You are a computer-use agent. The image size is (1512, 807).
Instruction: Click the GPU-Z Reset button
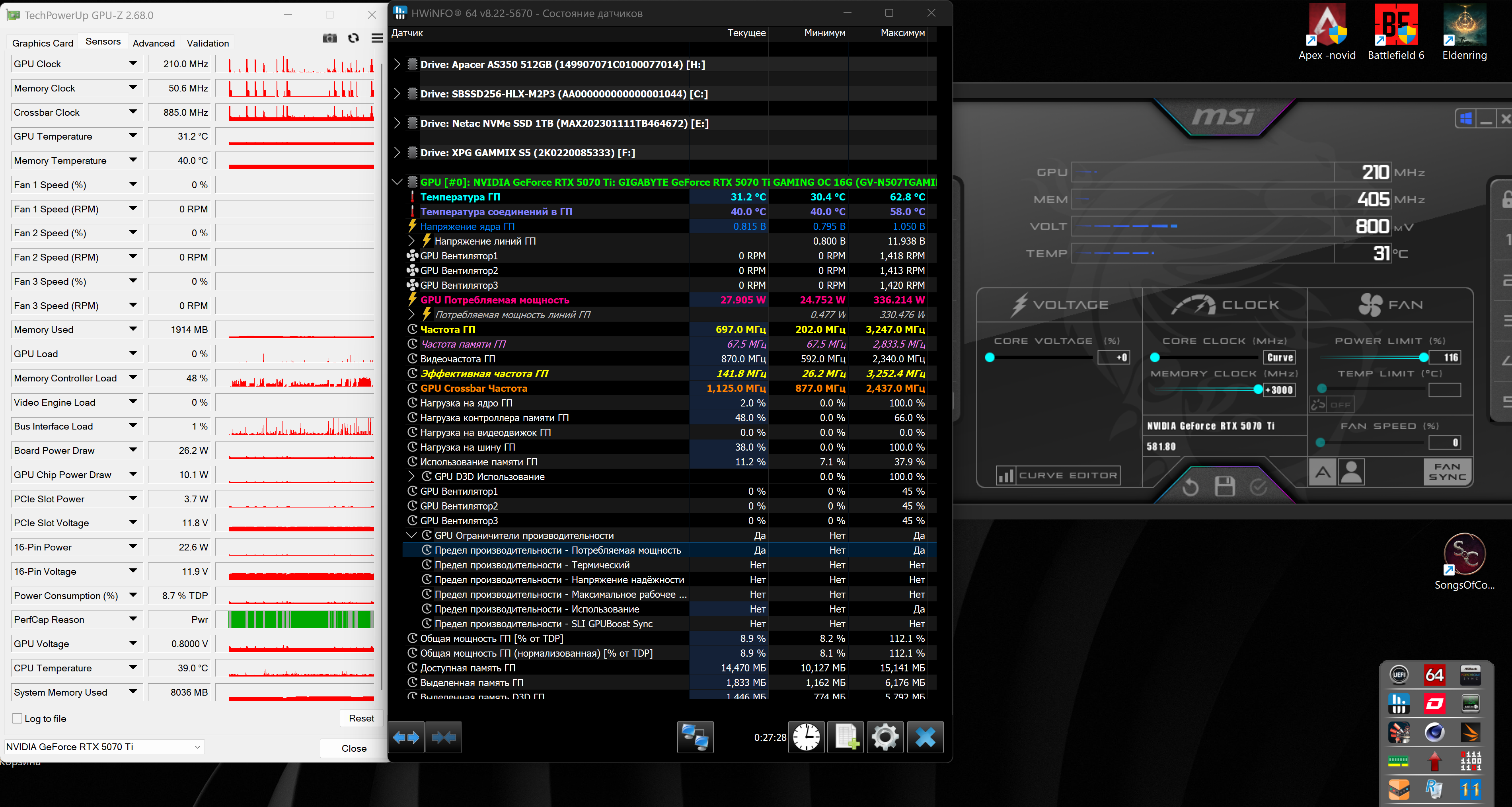click(361, 718)
